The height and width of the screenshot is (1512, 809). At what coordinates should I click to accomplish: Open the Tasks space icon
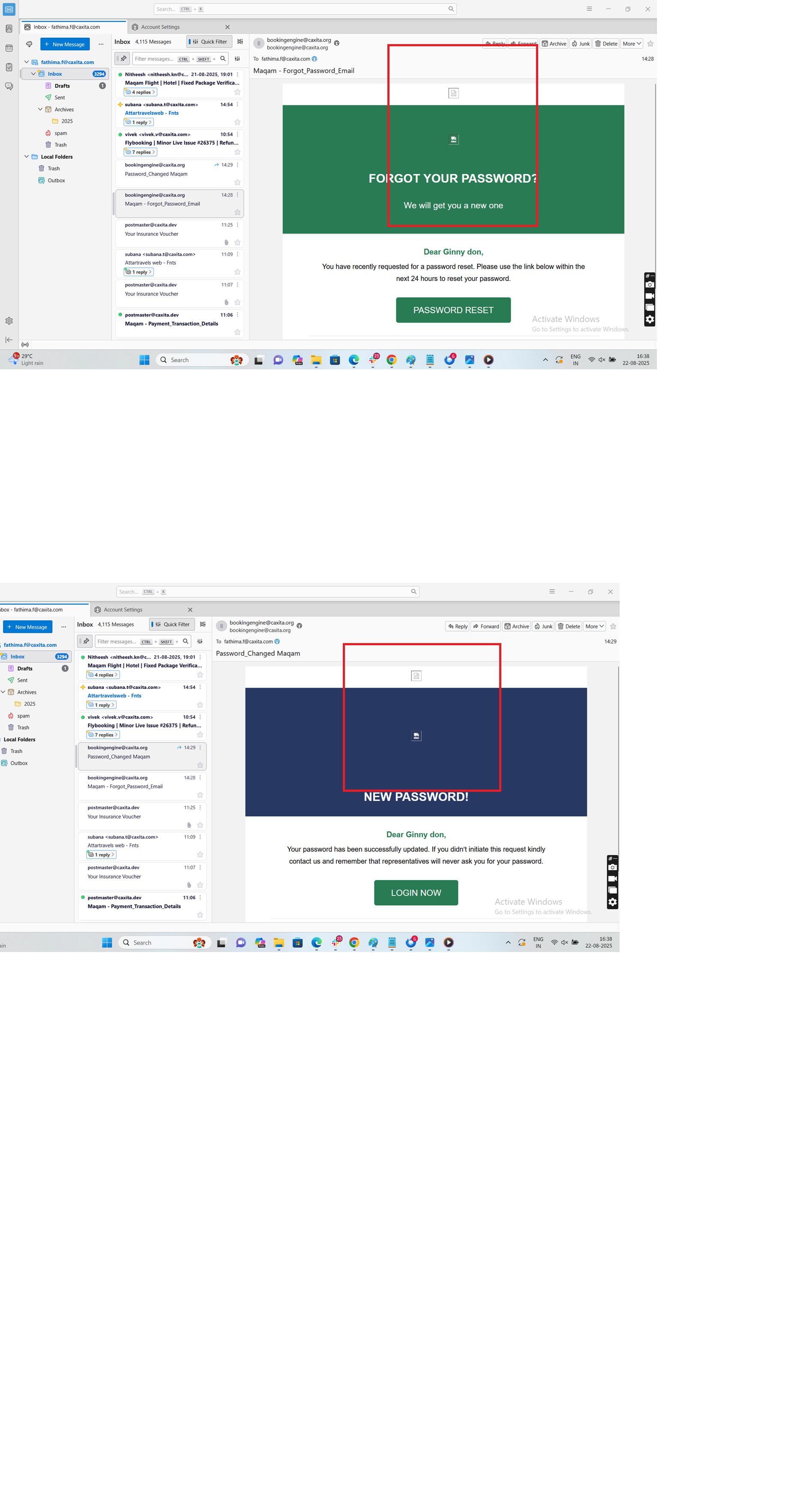(x=9, y=68)
